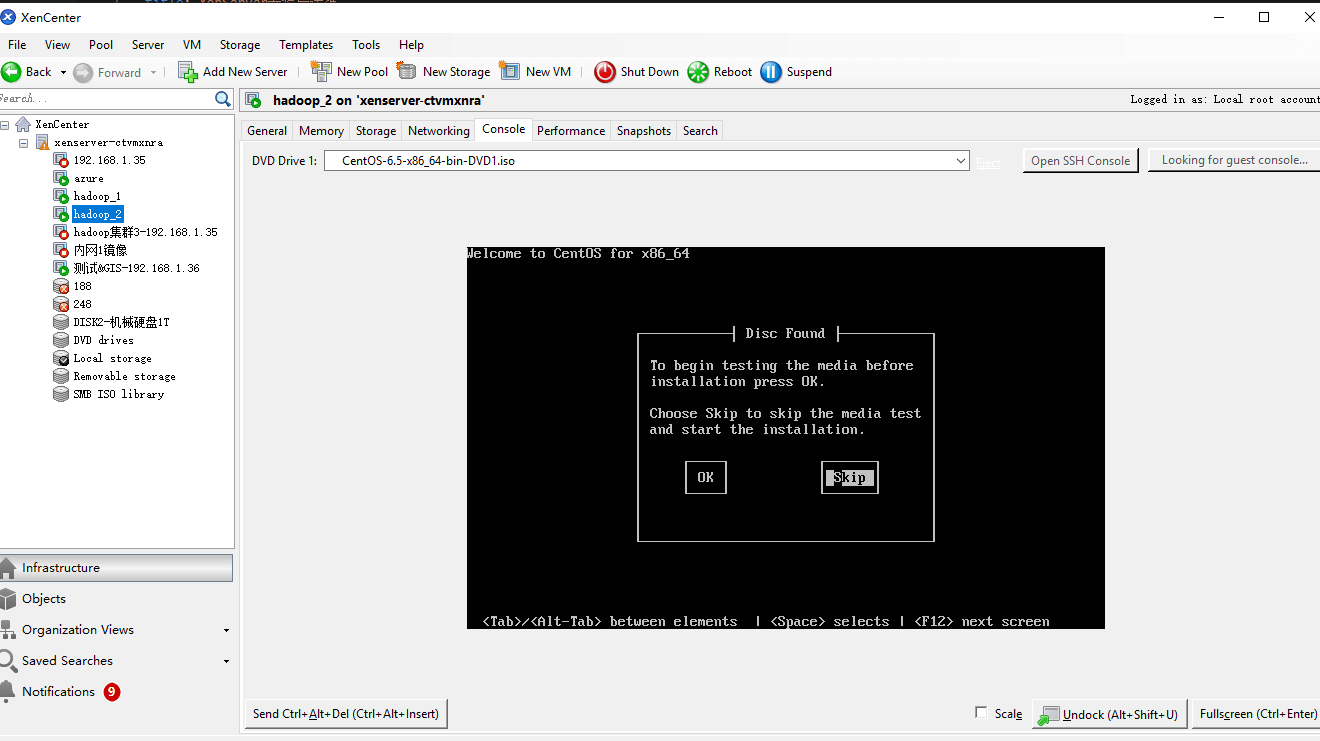Open the Saved Searches dropdown arrow

(x=226, y=662)
